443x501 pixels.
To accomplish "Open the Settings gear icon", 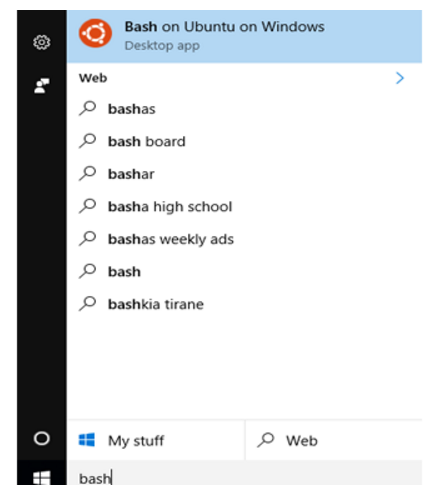I will [x=42, y=42].
